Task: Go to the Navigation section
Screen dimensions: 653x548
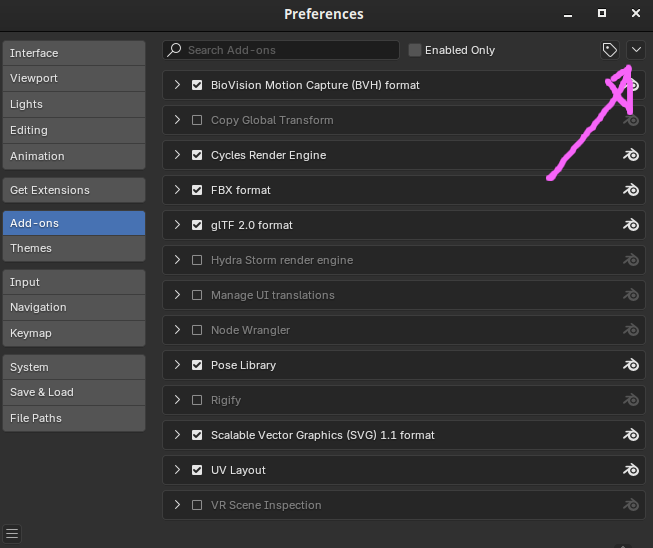Action: click(74, 307)
